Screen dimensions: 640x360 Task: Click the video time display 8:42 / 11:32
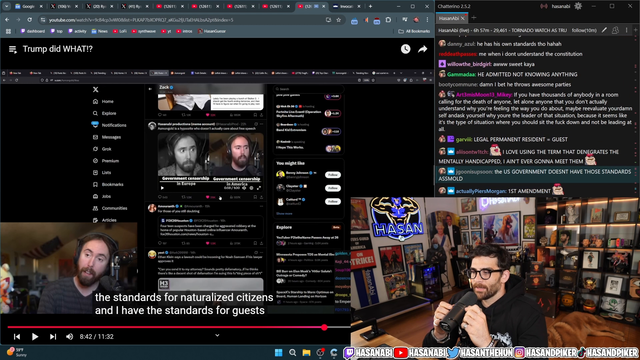tap(97, 337)
